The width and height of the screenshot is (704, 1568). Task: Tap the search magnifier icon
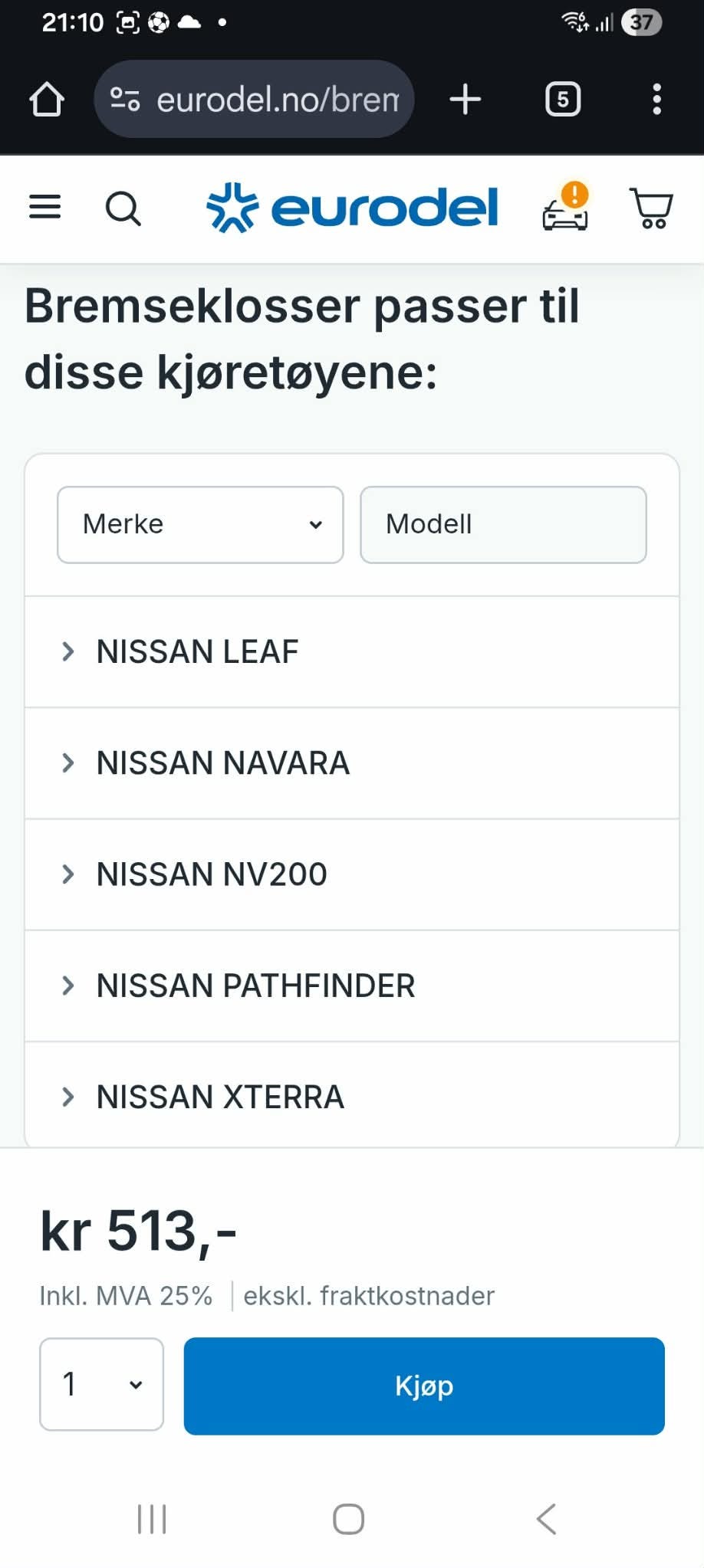click(123, 208)
